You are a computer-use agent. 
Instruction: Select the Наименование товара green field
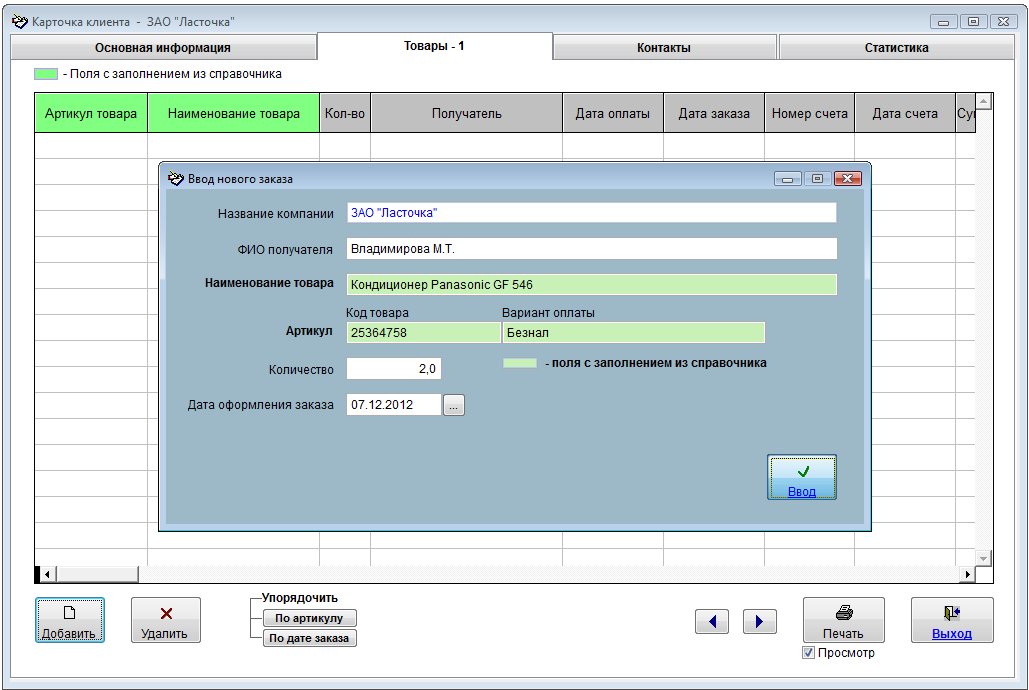click(590, 285)
